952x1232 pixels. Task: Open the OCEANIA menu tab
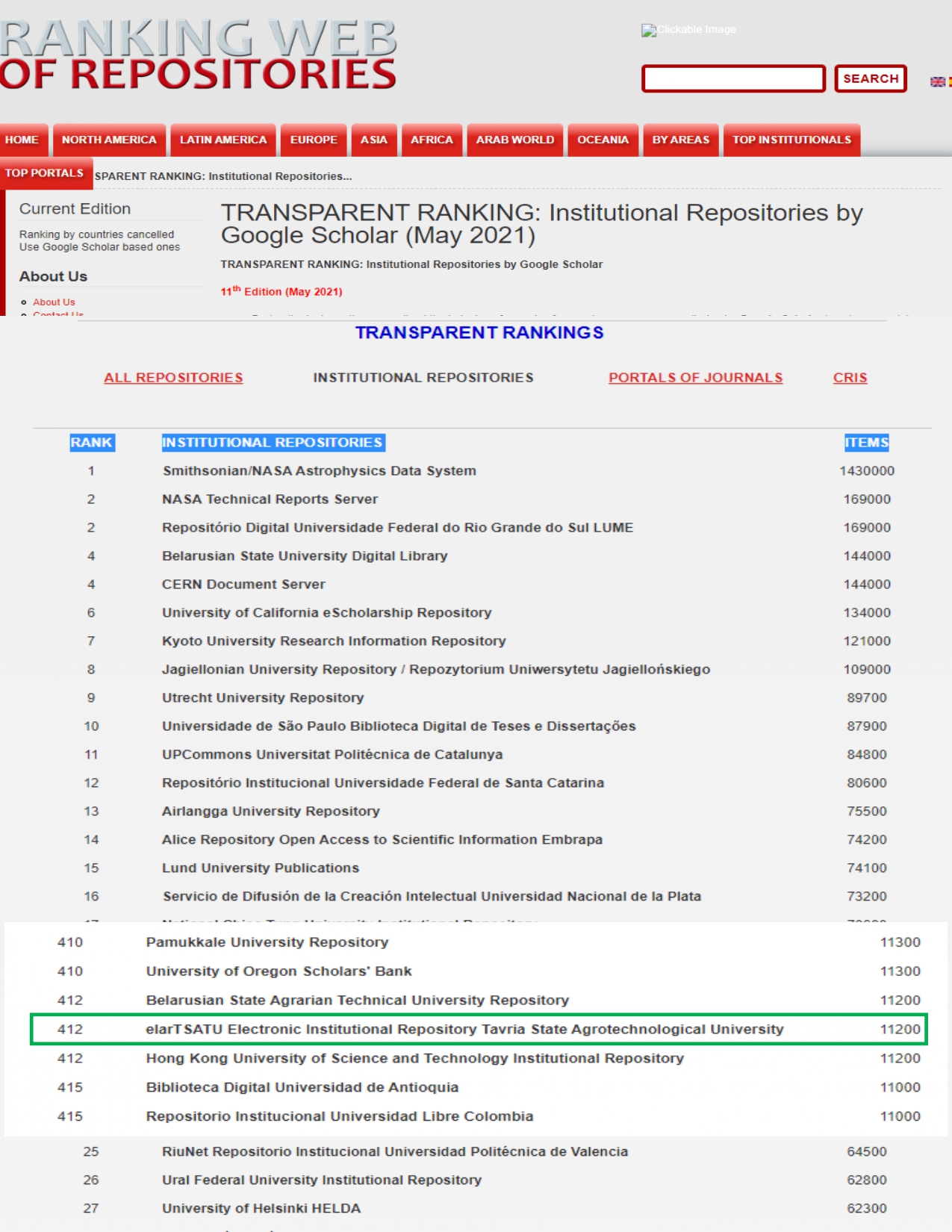[603, 140]
